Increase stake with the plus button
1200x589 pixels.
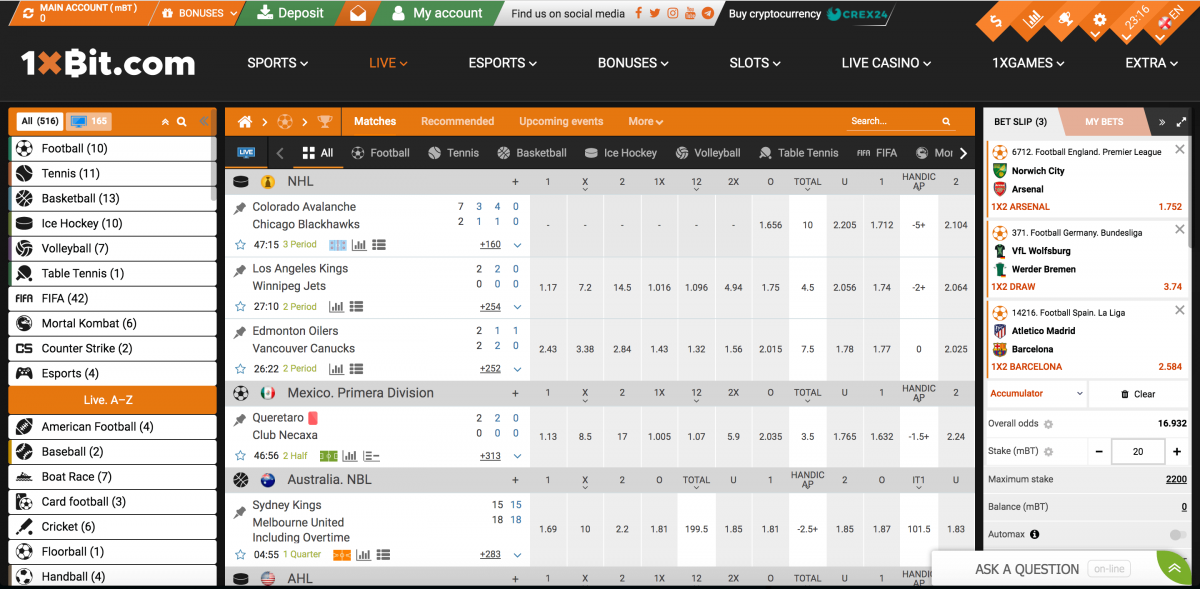1176,452
